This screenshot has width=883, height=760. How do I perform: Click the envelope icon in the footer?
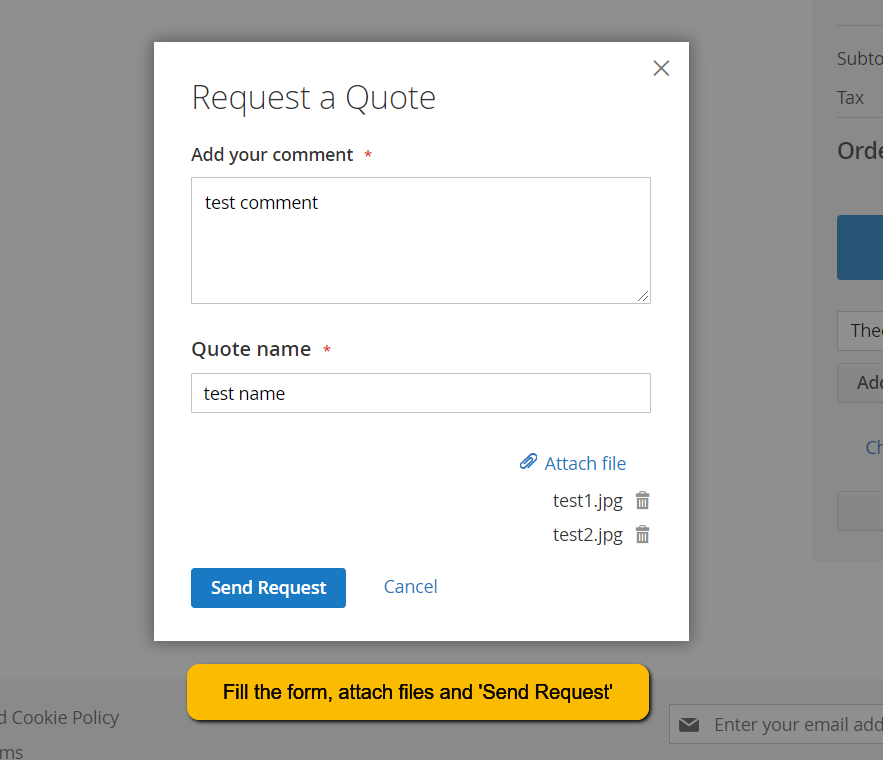[x=689, y=725]
